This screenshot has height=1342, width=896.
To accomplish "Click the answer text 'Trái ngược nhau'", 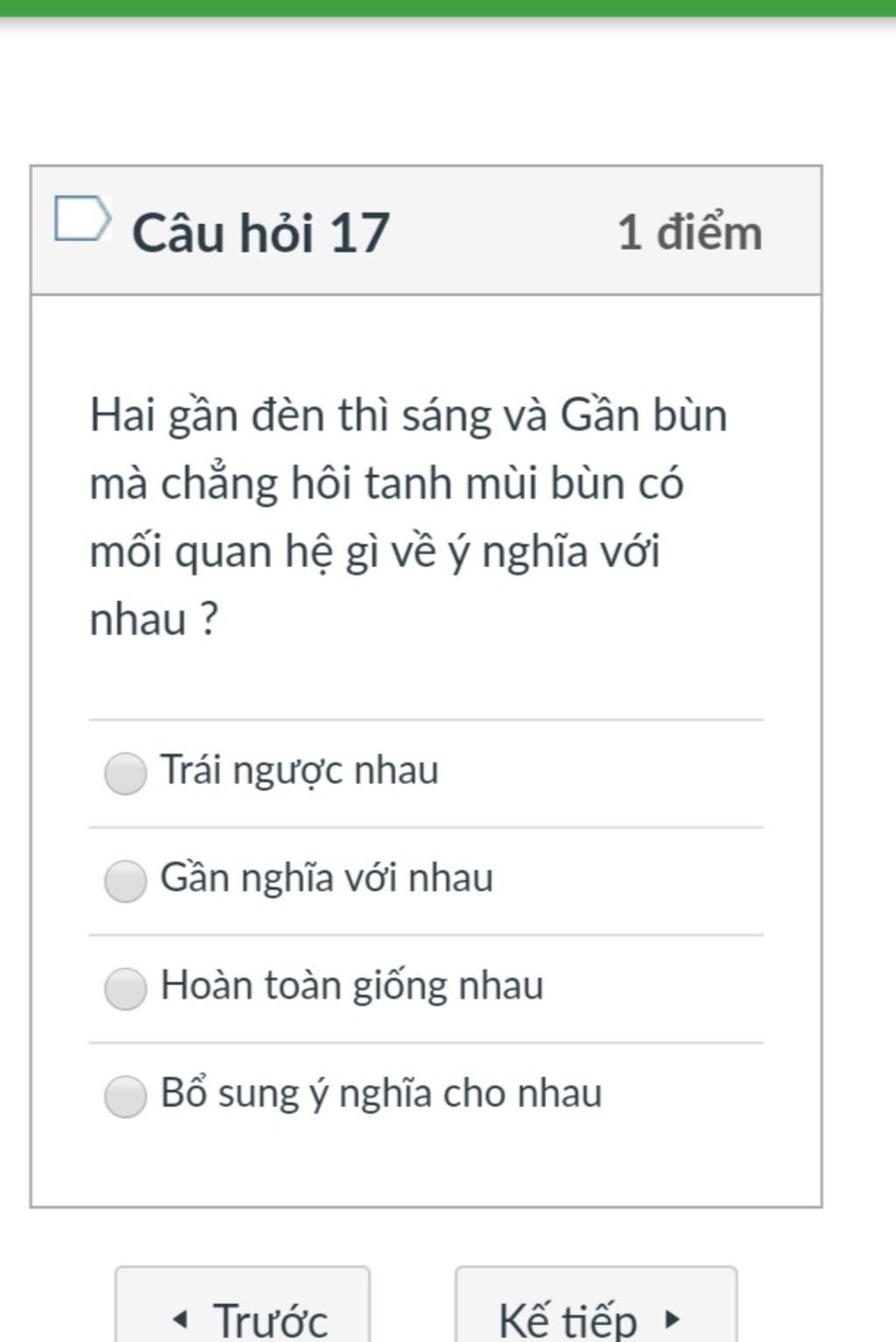I will pyautogui.click(x=299, y=771).
